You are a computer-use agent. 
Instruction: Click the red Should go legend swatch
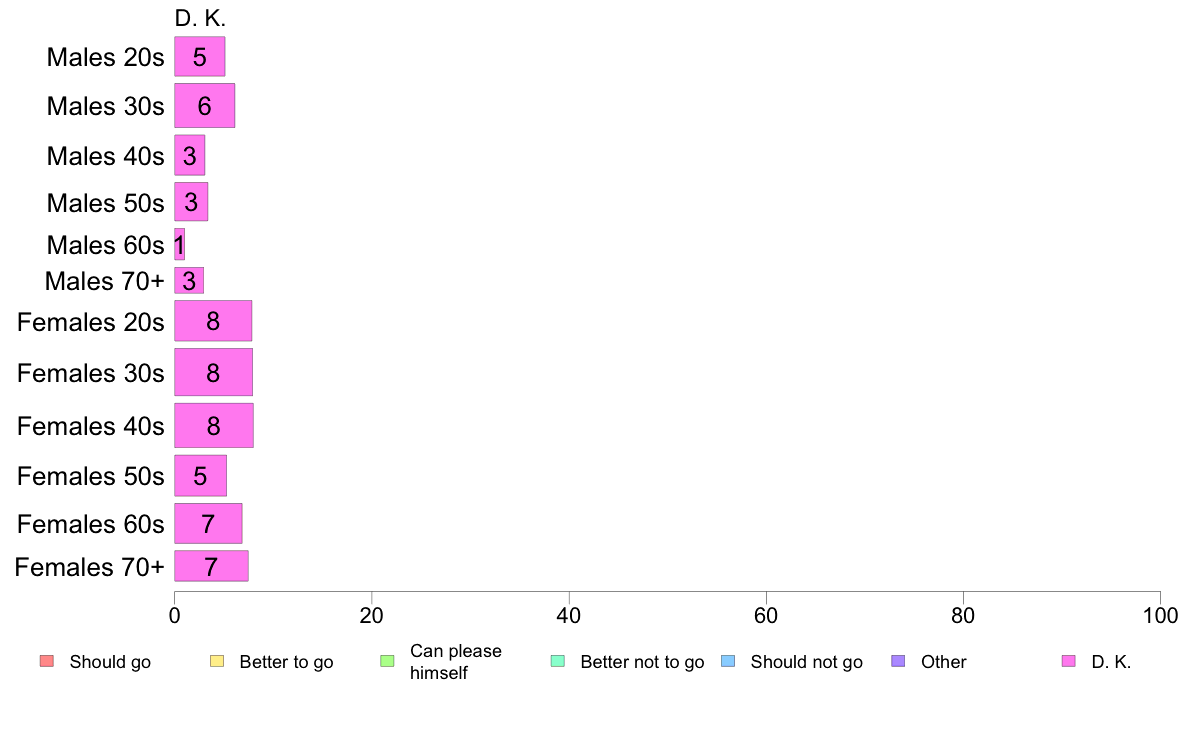[47, 661]
